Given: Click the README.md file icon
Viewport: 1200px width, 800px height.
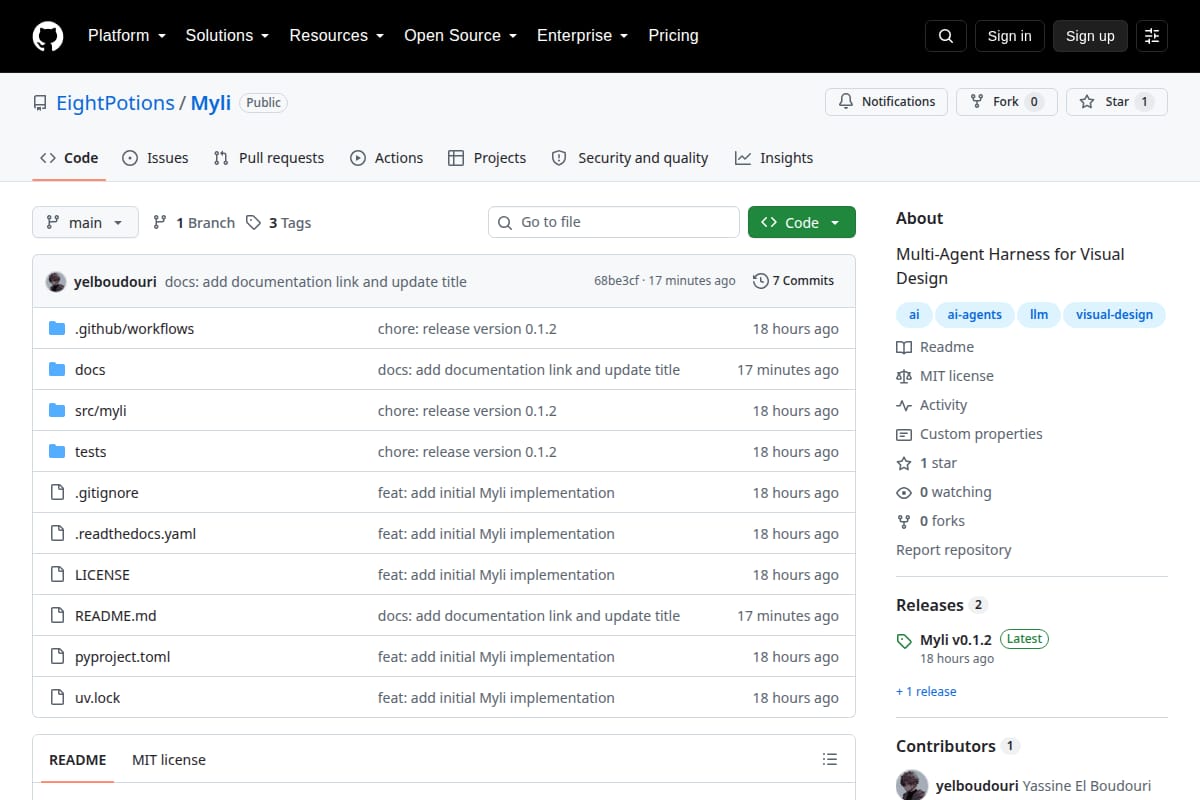Looking at the screenshot, I should pos(57,616).
